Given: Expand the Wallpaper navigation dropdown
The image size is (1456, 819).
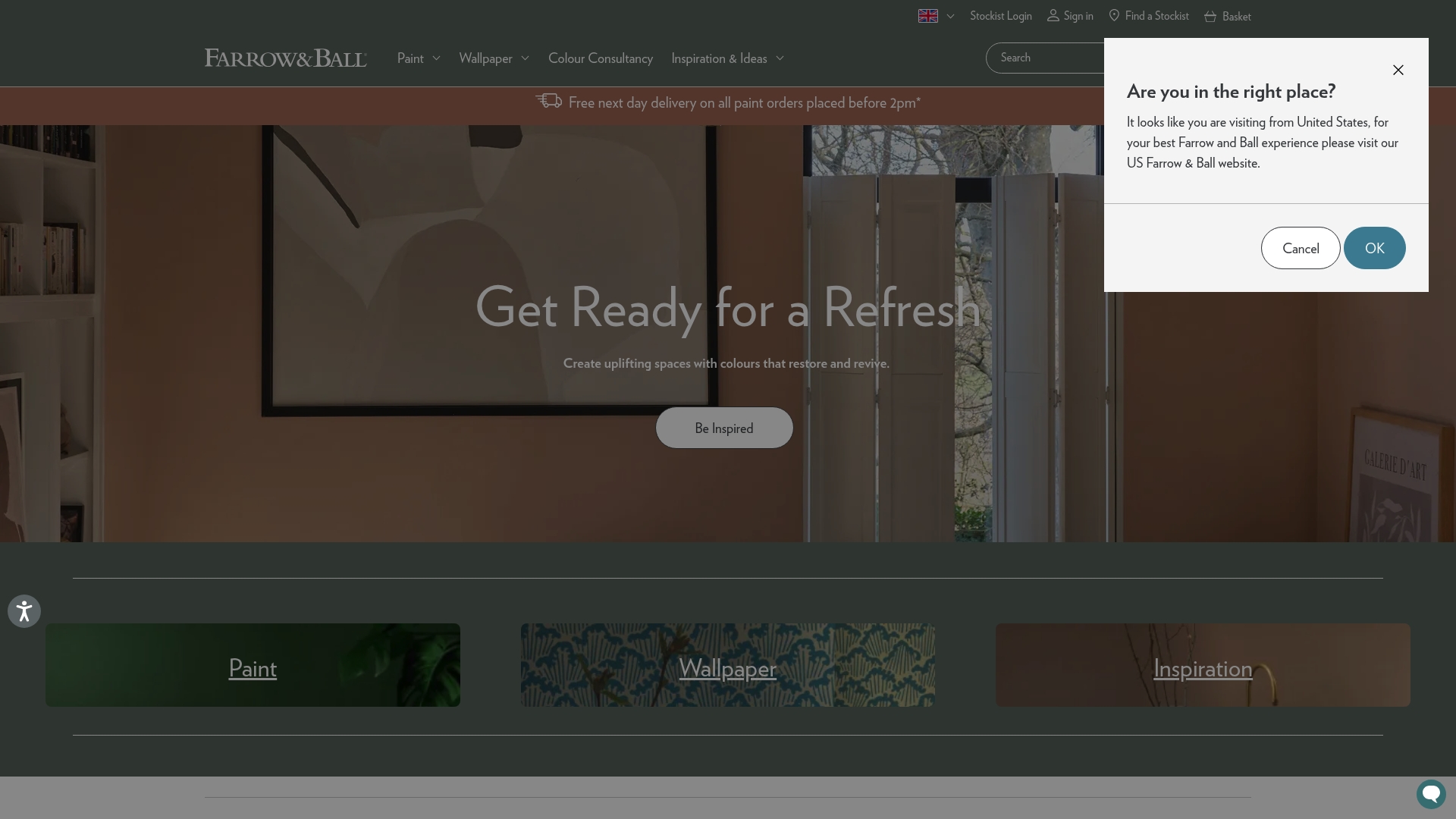Looking at the screenshot, I should [x=493, y=58].
